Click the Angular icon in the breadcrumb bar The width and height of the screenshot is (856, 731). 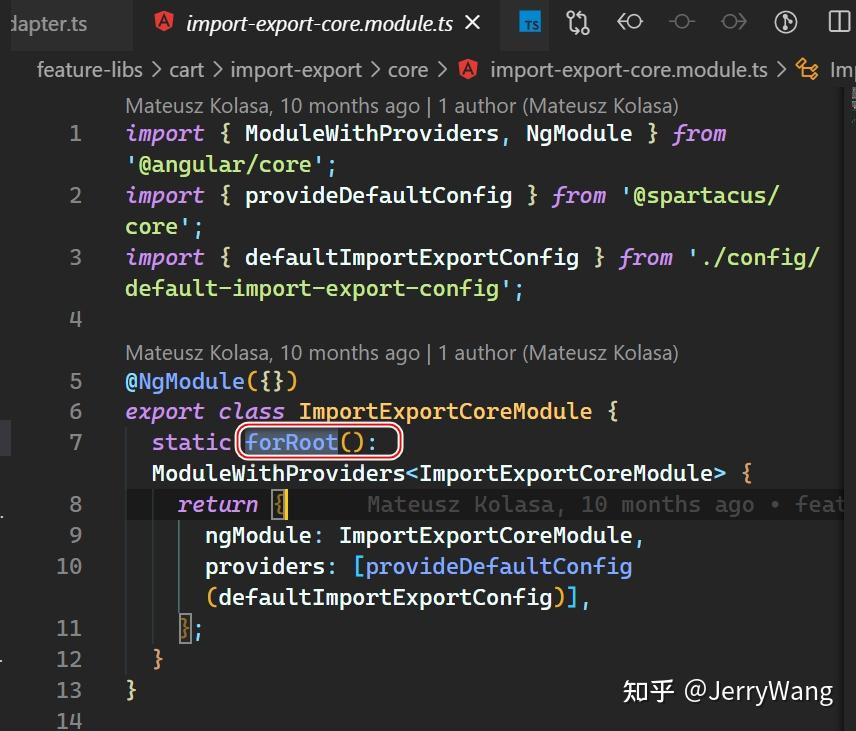pos(469,70)
